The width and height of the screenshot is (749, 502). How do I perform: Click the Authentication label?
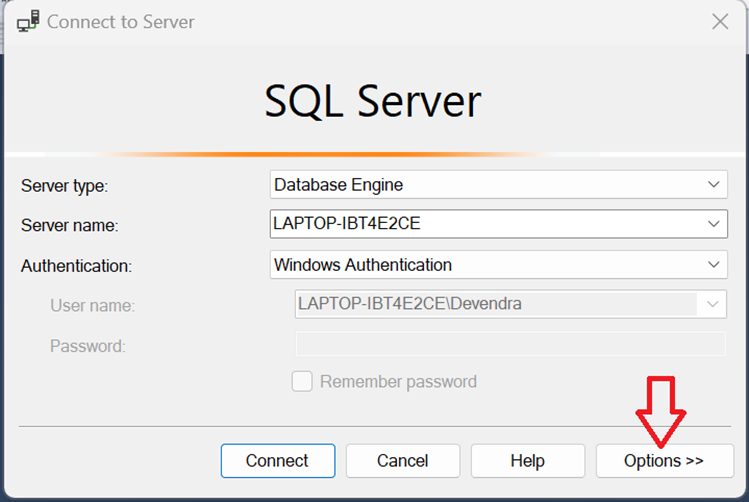(76, 266)
